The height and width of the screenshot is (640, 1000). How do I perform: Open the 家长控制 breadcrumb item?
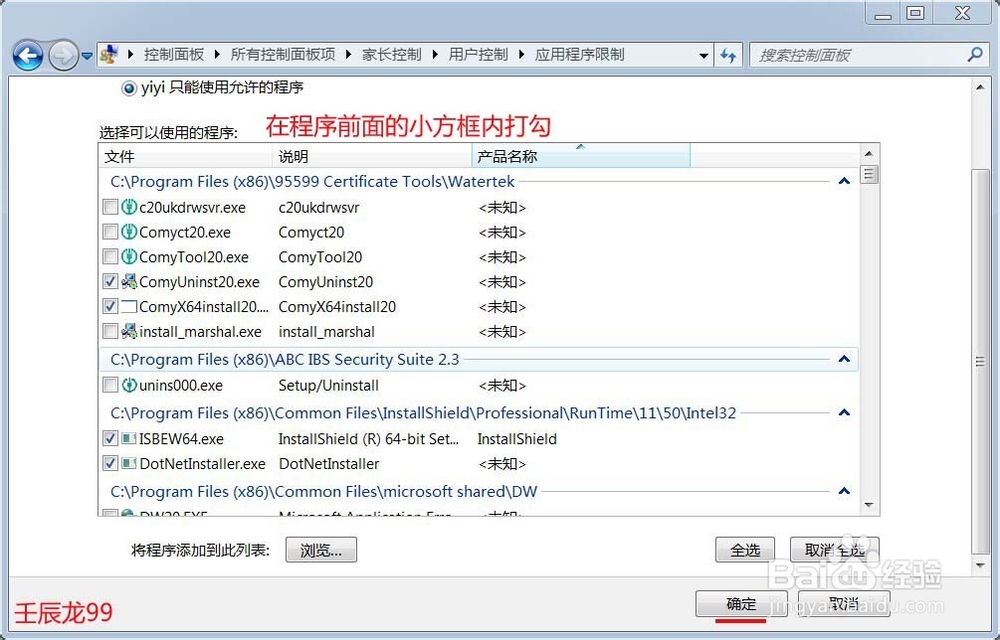(392, 55)
